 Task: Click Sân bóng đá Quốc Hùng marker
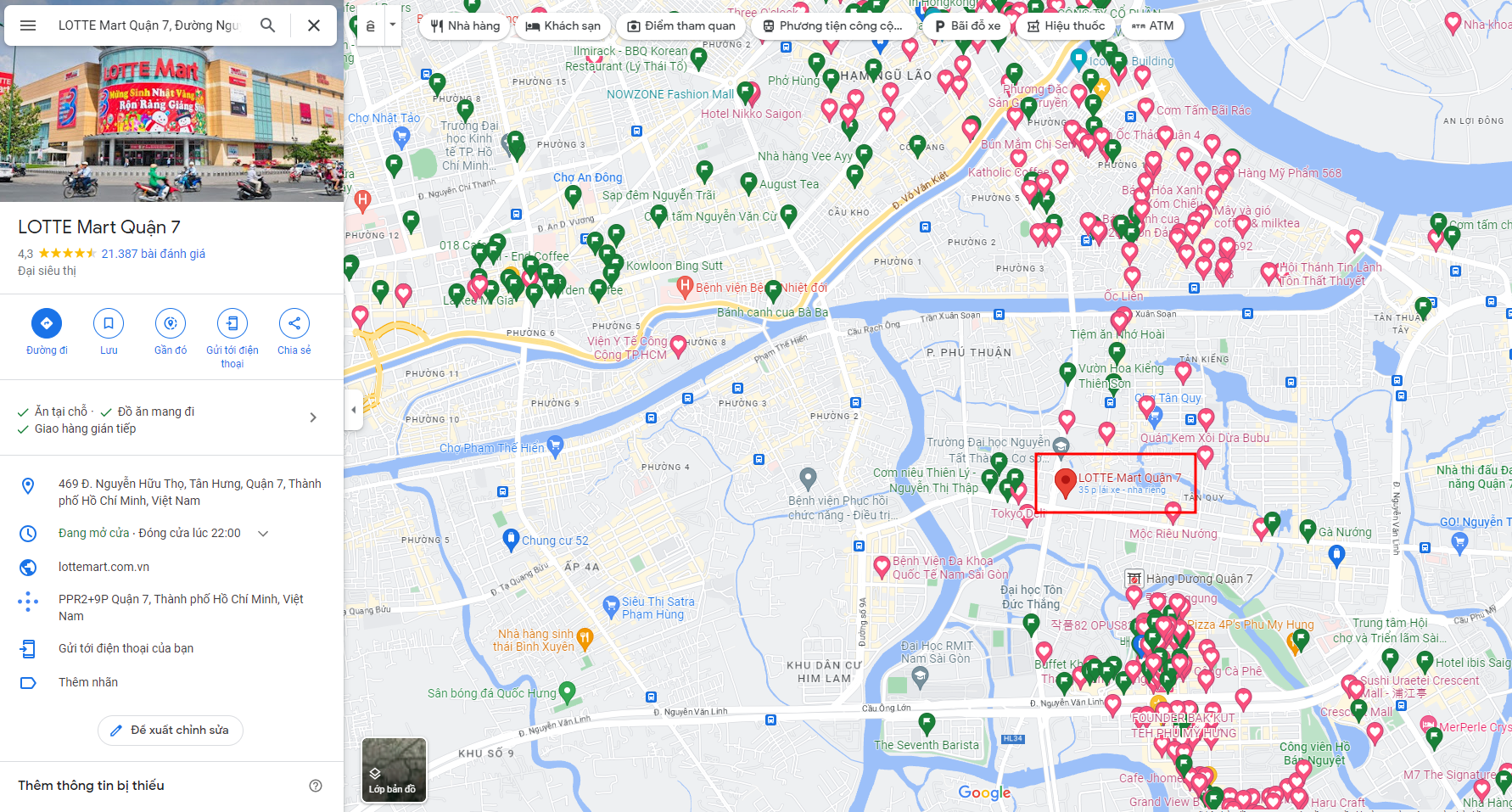[567, 692]
